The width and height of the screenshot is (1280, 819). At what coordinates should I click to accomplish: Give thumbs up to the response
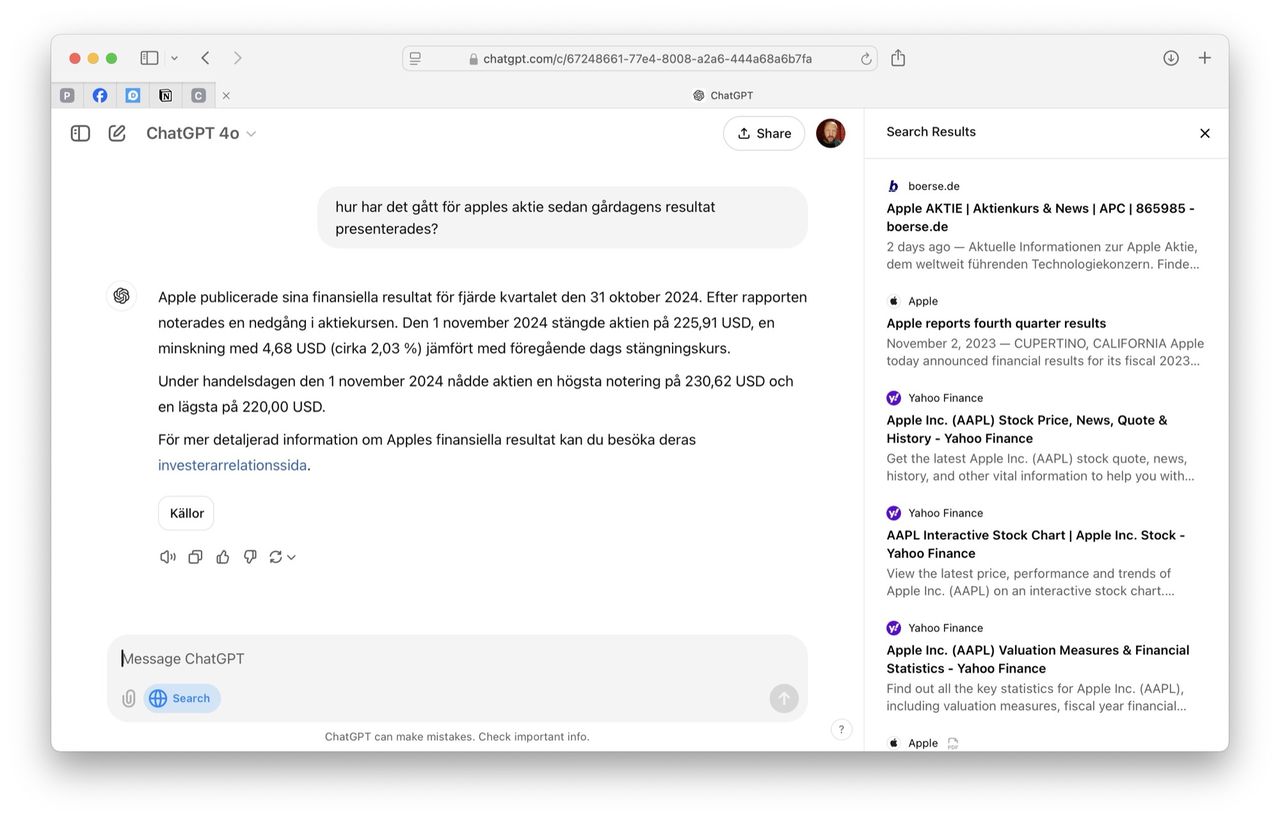pyautogui.click(x=222, y=557)
